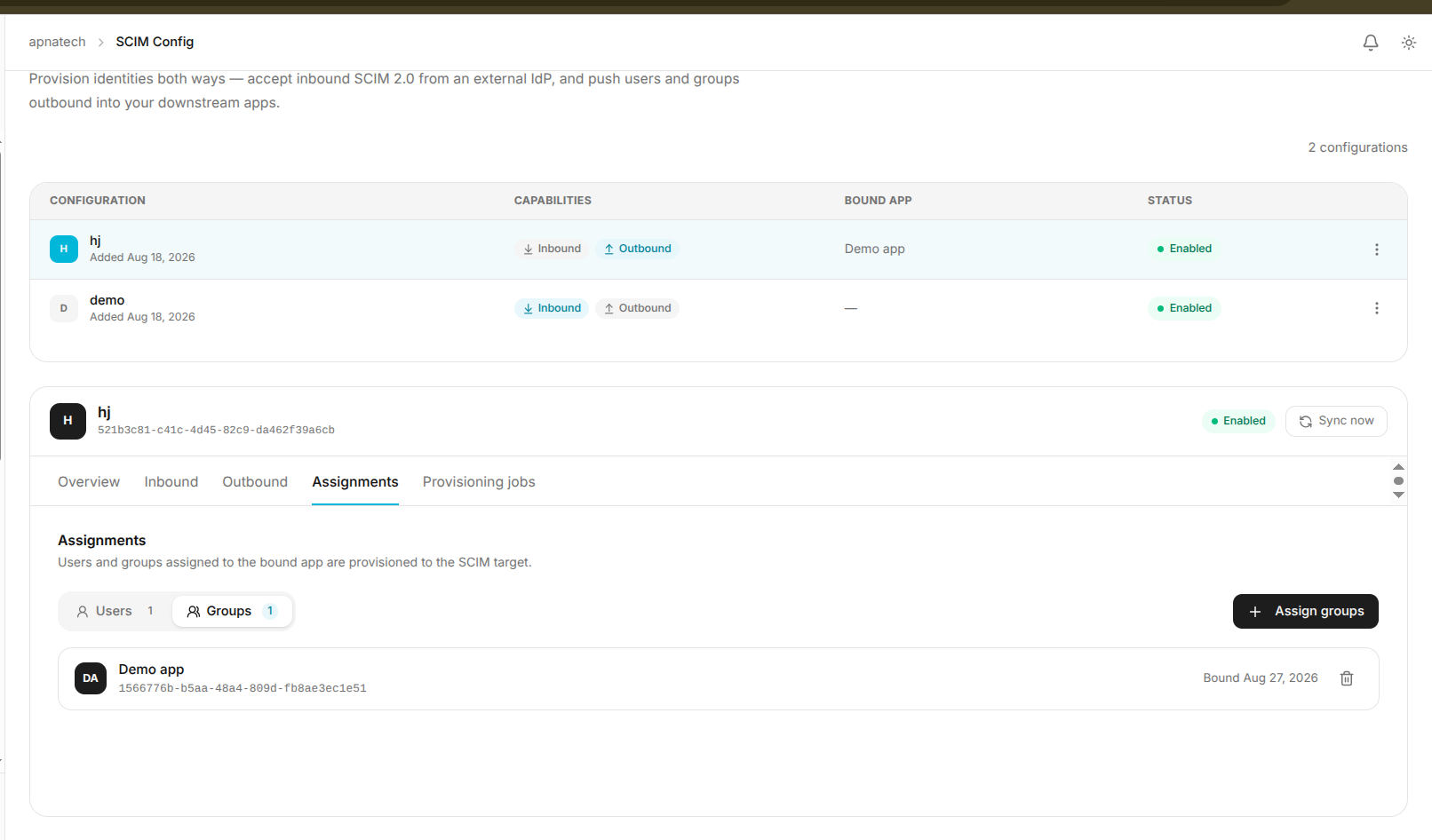This screenshot has height=840, width=1432.
Task: Click the DA avatar for Demo app
Action: coord(91,678)
